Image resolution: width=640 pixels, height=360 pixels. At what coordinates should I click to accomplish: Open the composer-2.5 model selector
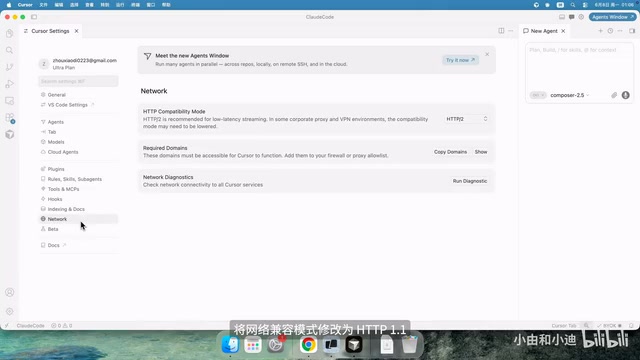pyautogui.click(x=569, y=95)
